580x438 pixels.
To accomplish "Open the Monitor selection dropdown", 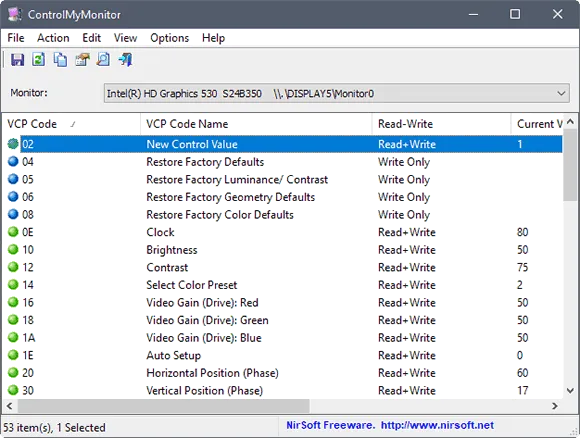I will coord(337,93).
